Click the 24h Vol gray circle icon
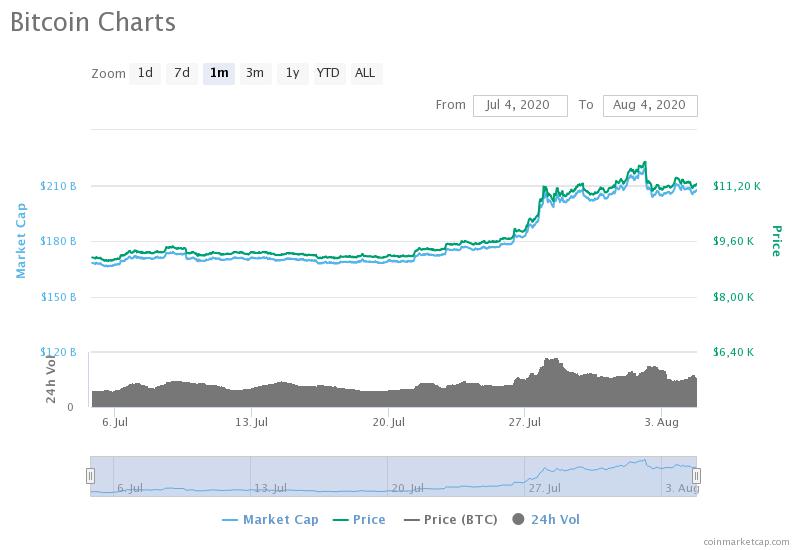Image resolution: width=800 pixels, height=550 pixels. click(518, 519)
